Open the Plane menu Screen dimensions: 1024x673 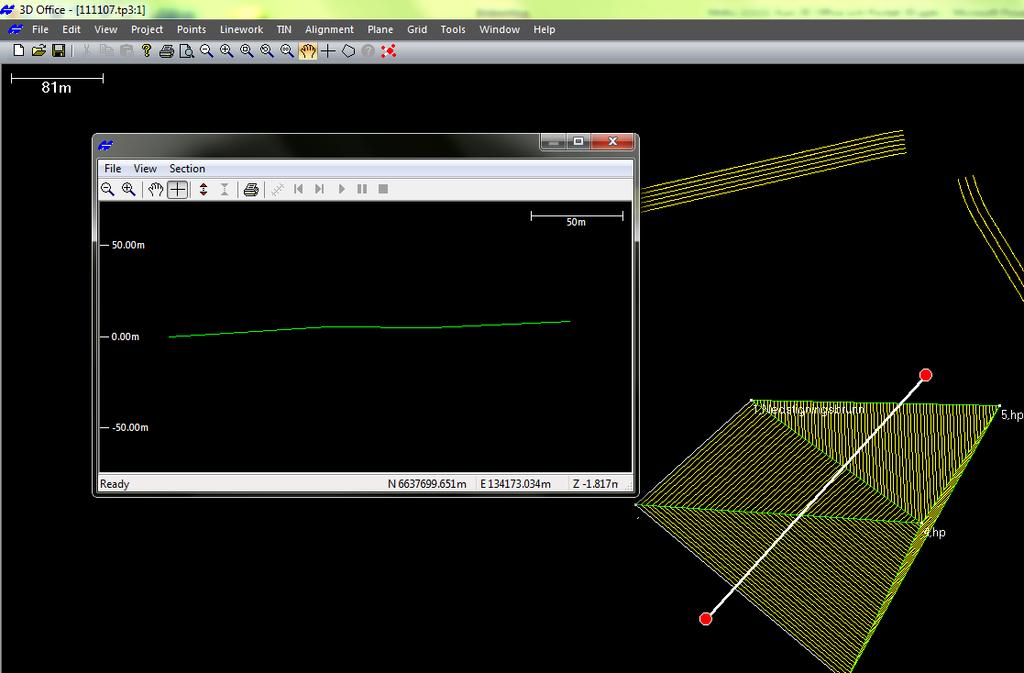click(x=380, y=29)
